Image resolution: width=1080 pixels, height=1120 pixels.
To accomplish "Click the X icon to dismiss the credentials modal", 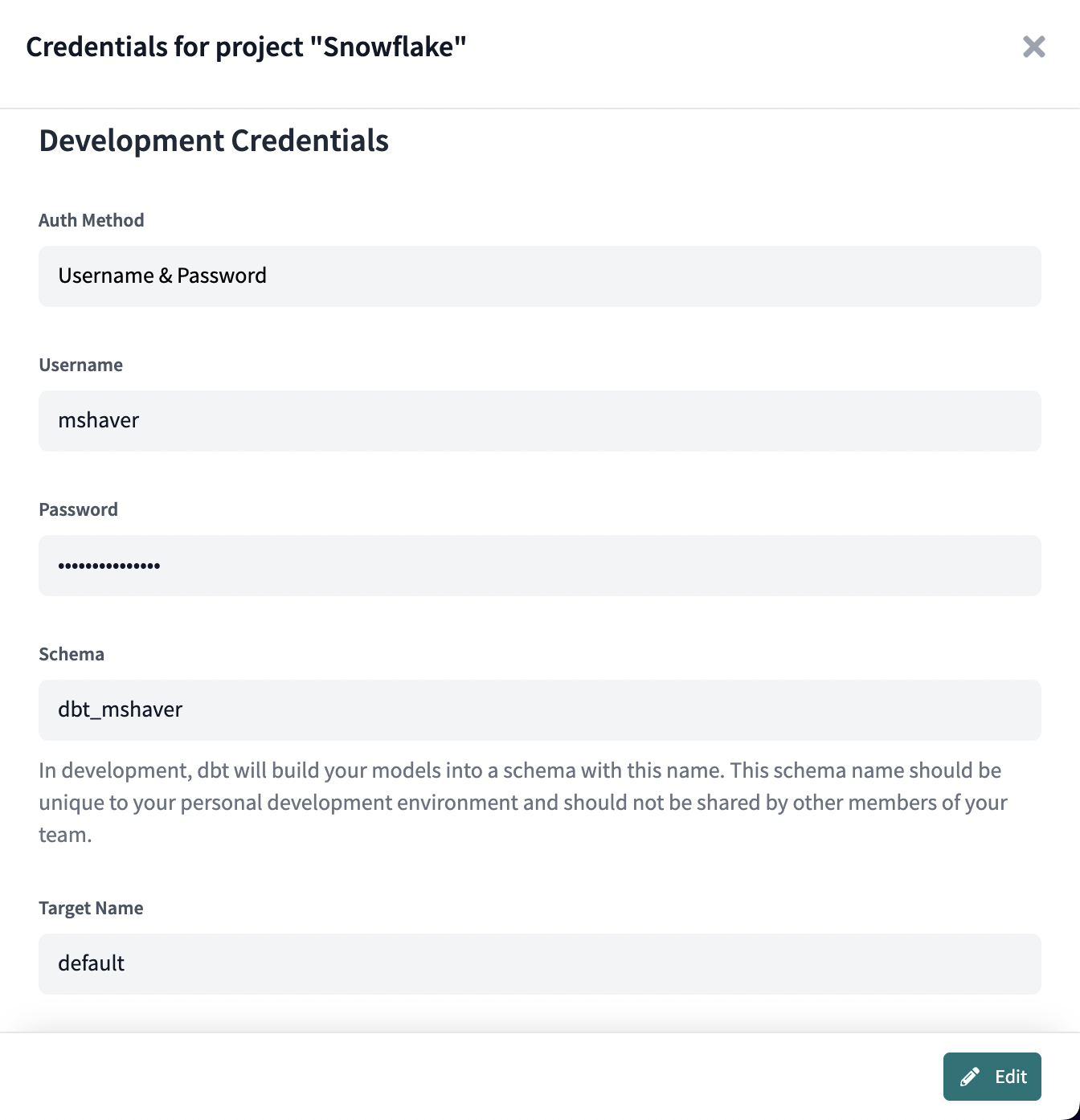I will click(x=1034, y=47).
